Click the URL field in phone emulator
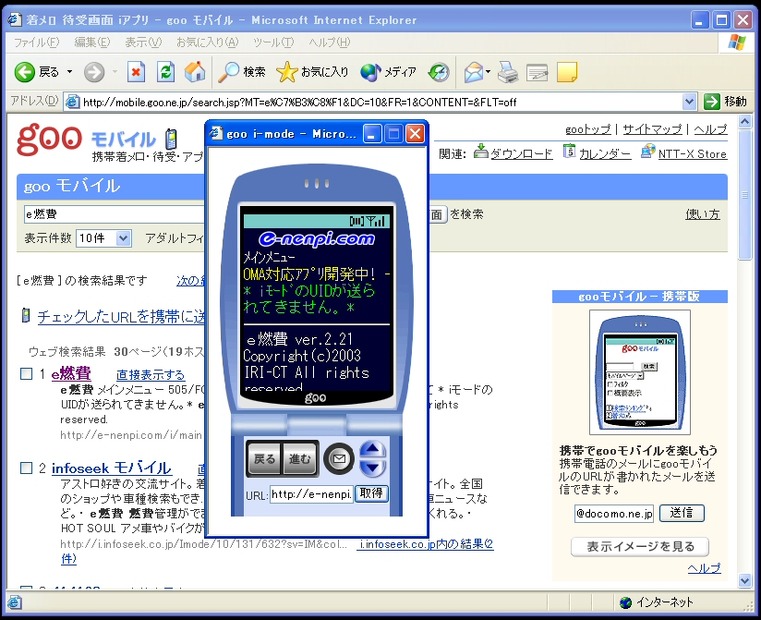 point(311,494)
